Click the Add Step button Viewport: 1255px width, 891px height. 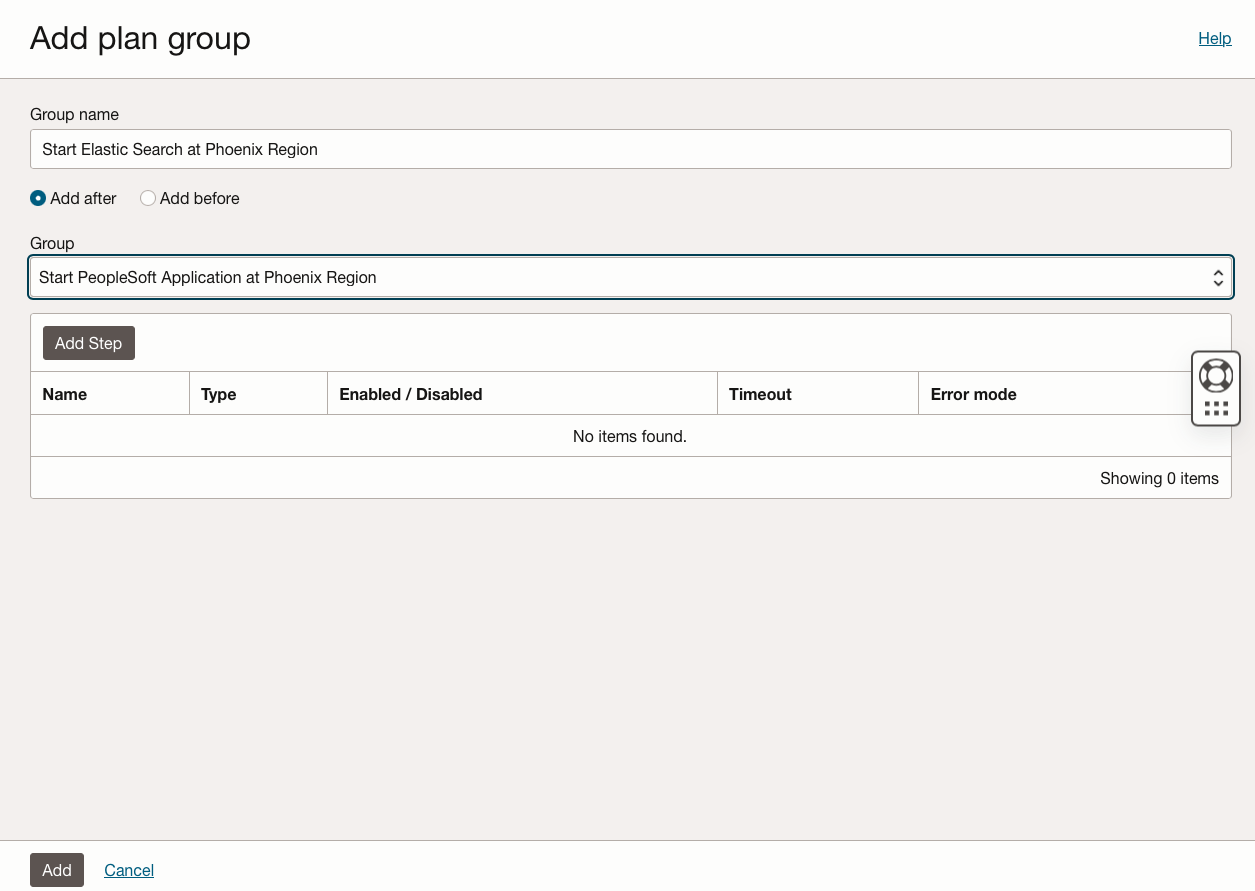pyautogui.click(x=88, y=343)
